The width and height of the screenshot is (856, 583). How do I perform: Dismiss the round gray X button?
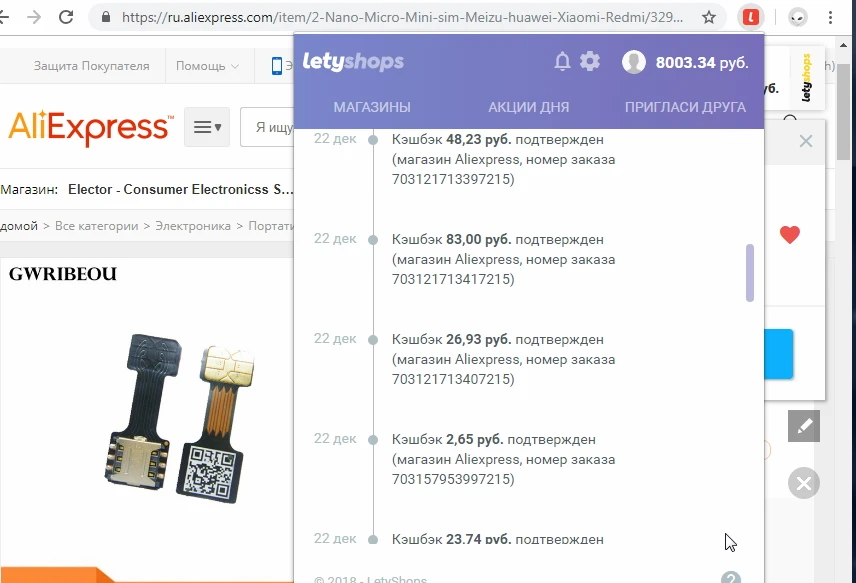(x=804, y=483)
